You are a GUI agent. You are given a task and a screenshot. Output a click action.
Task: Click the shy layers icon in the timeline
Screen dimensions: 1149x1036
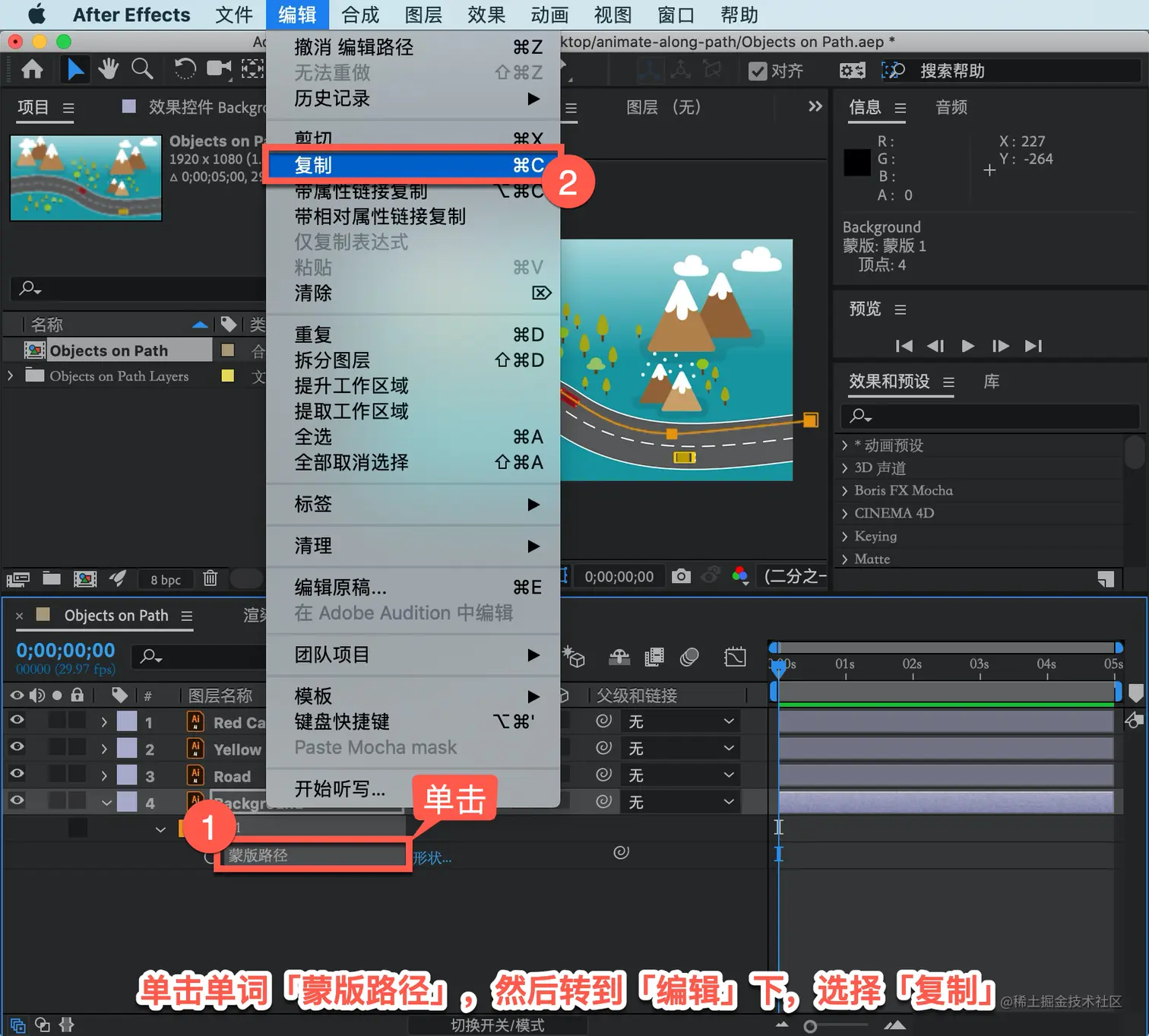619,657
